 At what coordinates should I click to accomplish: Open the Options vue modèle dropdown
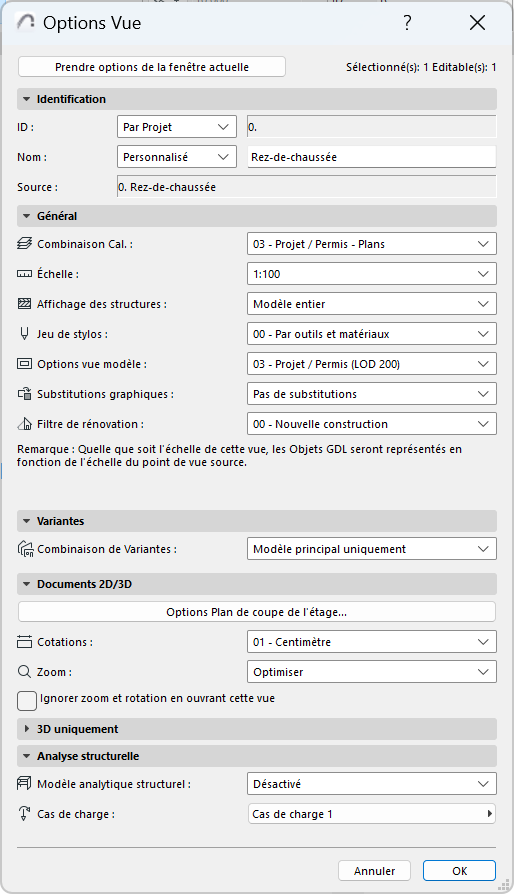point(372,364)
